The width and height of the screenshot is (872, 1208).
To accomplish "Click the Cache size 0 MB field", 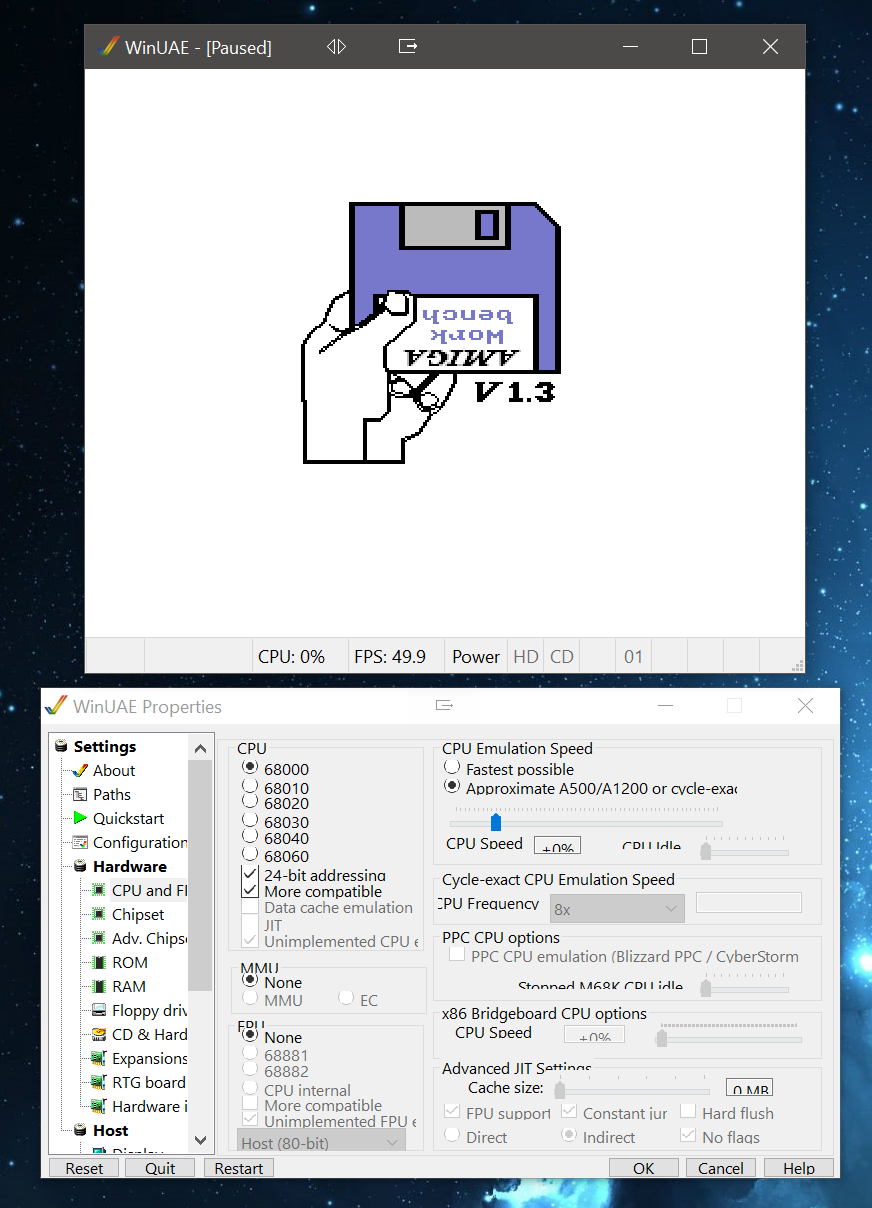I will 748,1088.
